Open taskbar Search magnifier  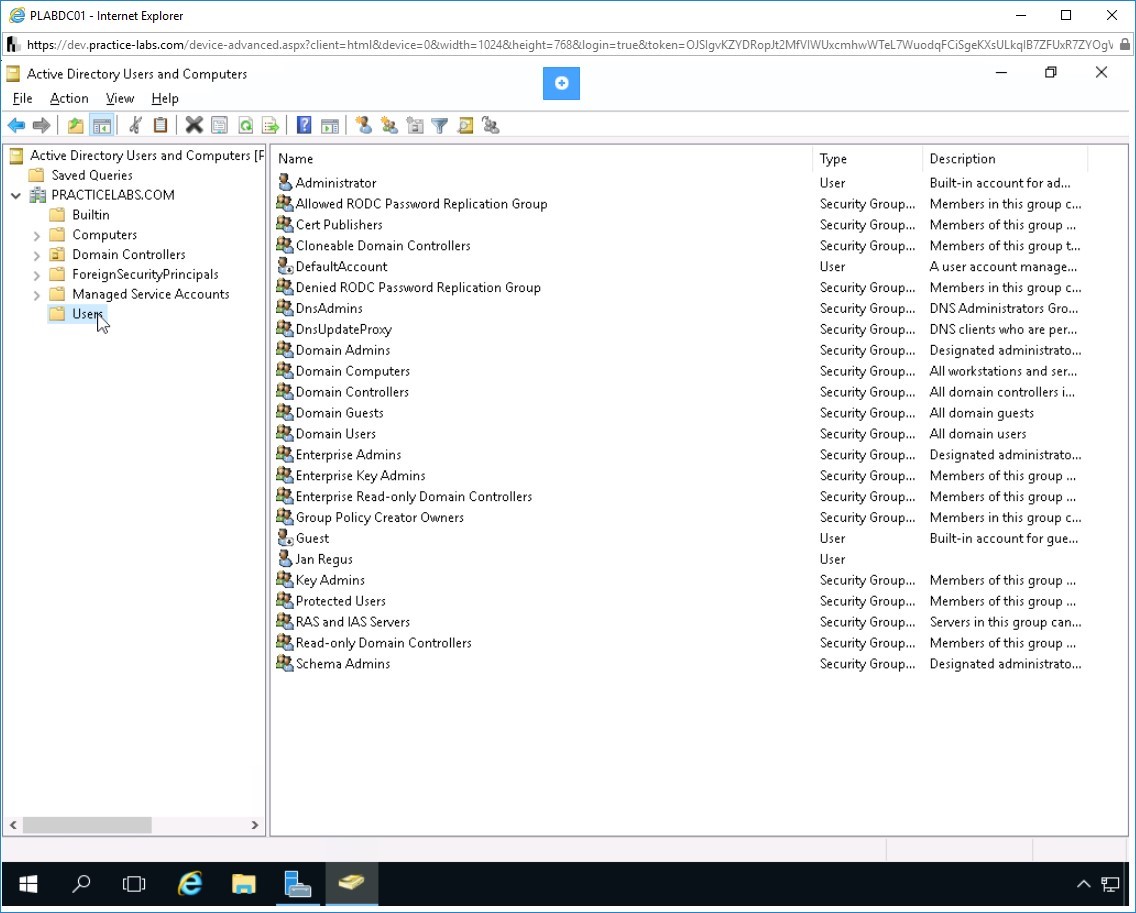pyautogui.click(x=81, y=884)
